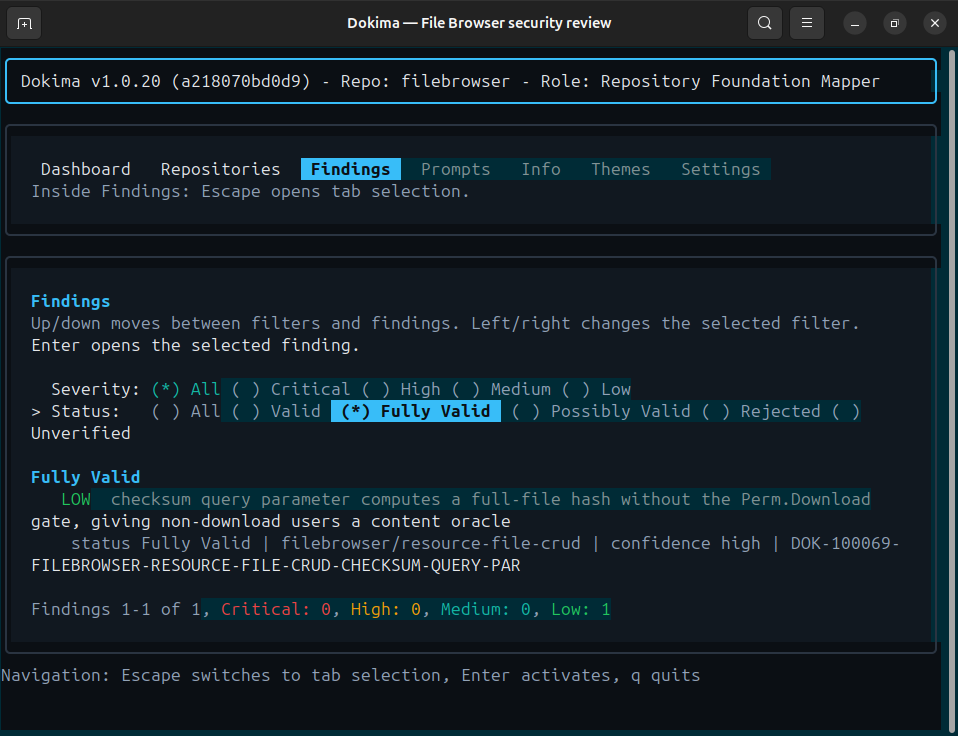Click the window title 'Dokima — File Browser security review'
The width and height of the screenshot is (958, 736).
pos(479,23)
